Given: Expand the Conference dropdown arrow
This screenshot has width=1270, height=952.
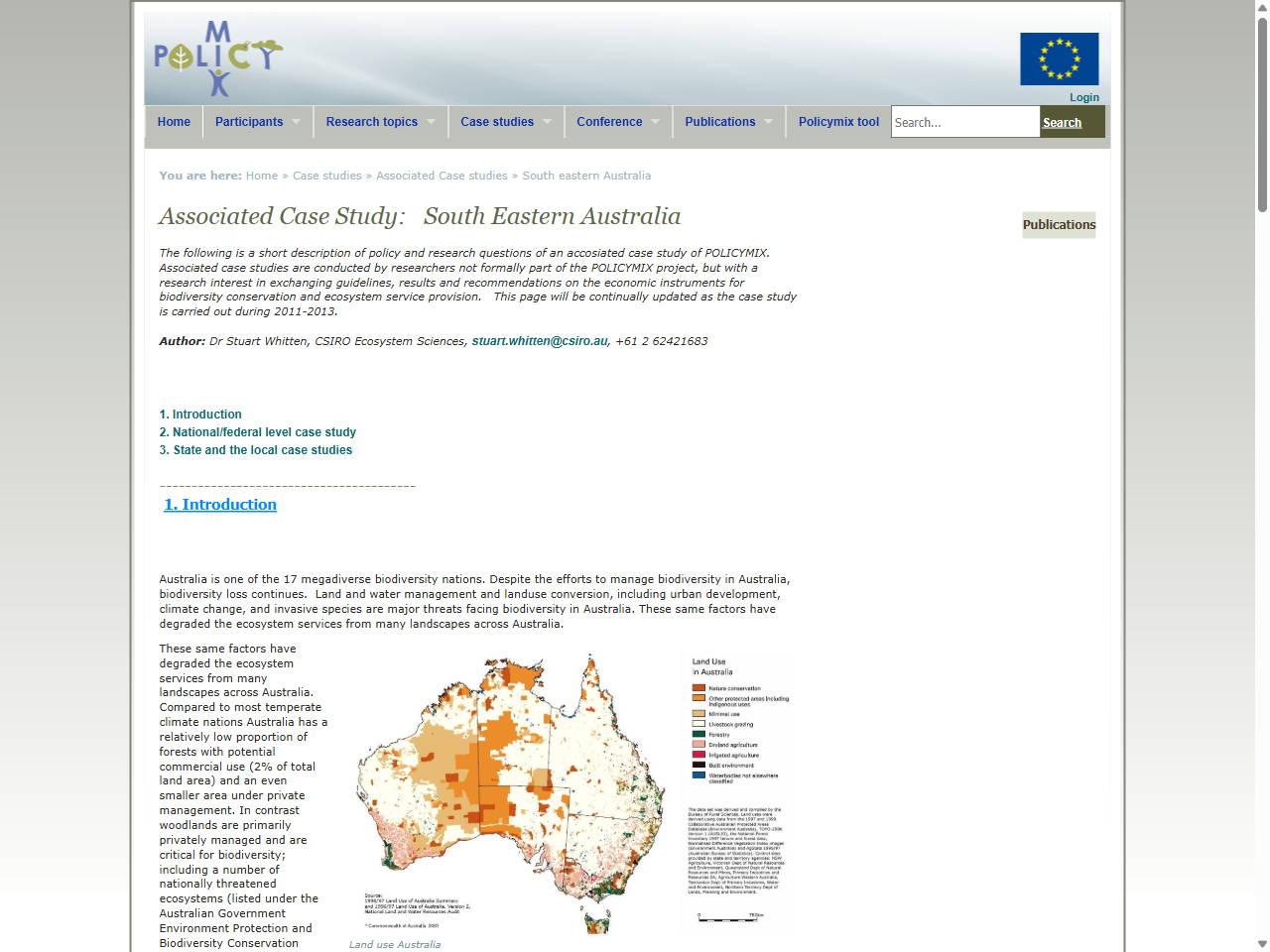Looking at the screenshot, I should point(655,121).
